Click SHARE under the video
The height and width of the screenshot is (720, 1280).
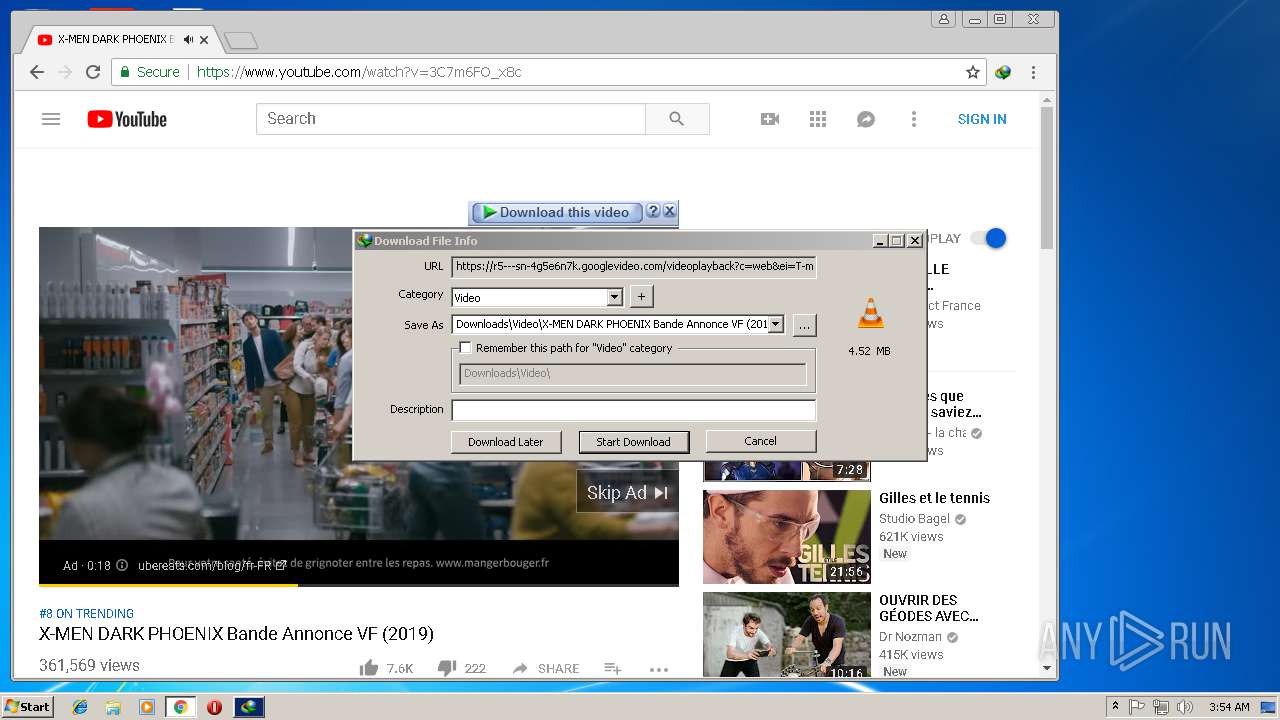[545, 668]
